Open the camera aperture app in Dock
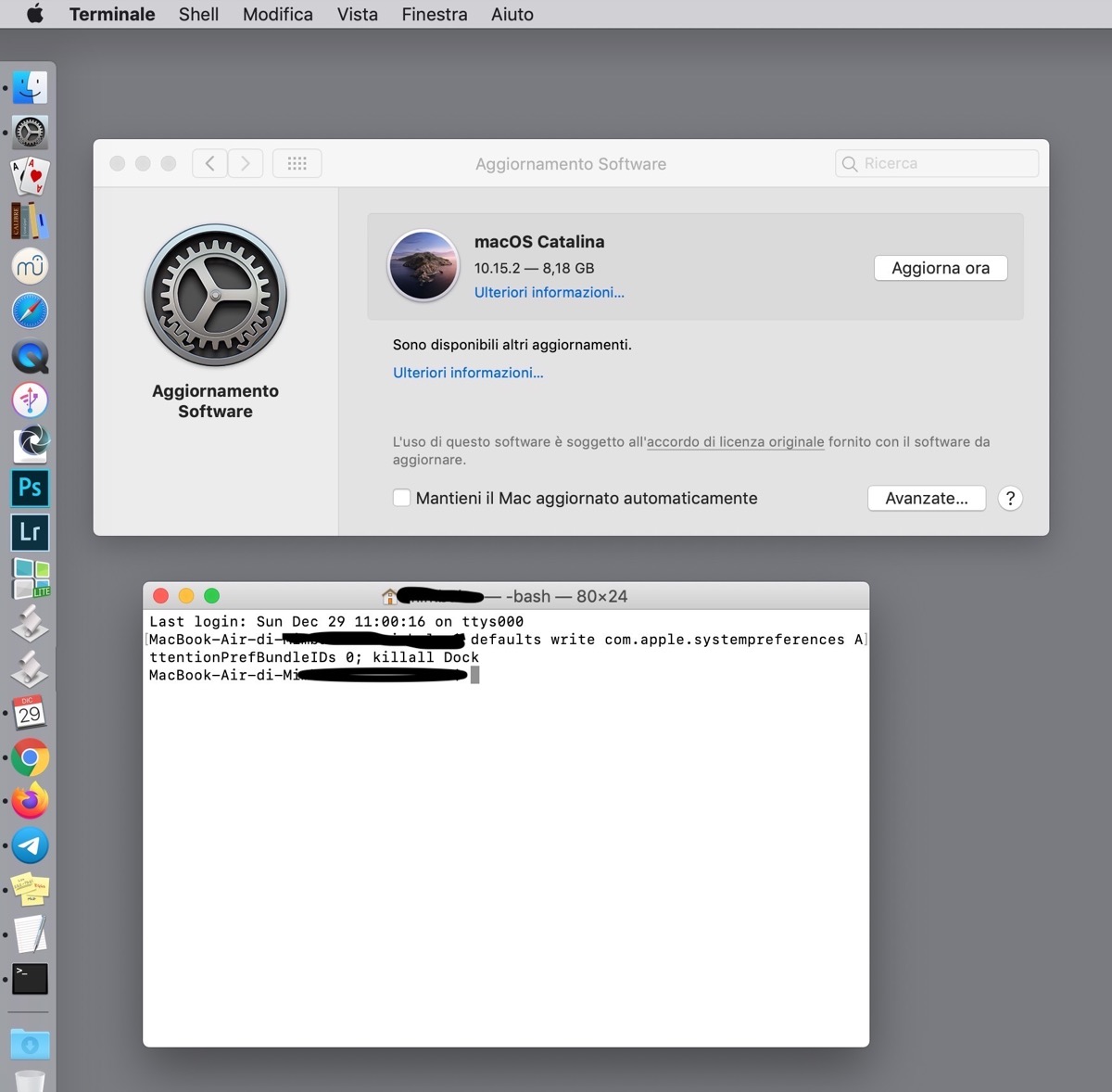This screenshot has height=1092, width=1112. (x=30, y=443)
